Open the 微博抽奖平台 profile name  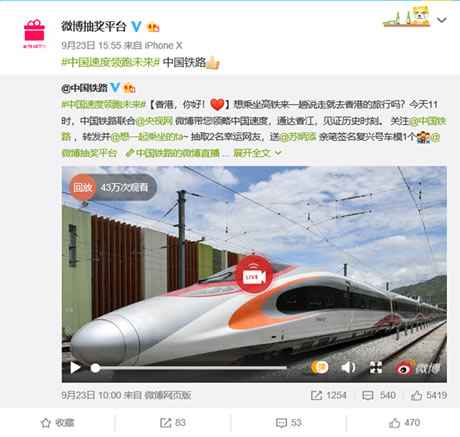(x=94, y=26)
